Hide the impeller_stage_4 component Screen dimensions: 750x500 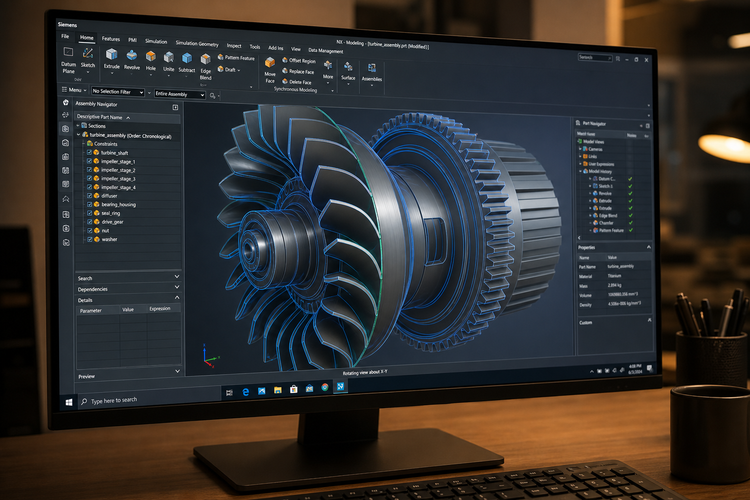tap(89, 187)
